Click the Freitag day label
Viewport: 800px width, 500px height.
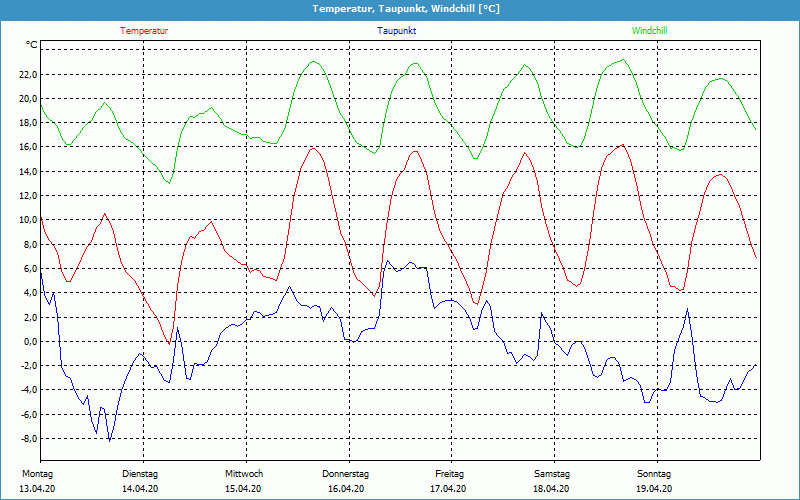tap(449, 474)
